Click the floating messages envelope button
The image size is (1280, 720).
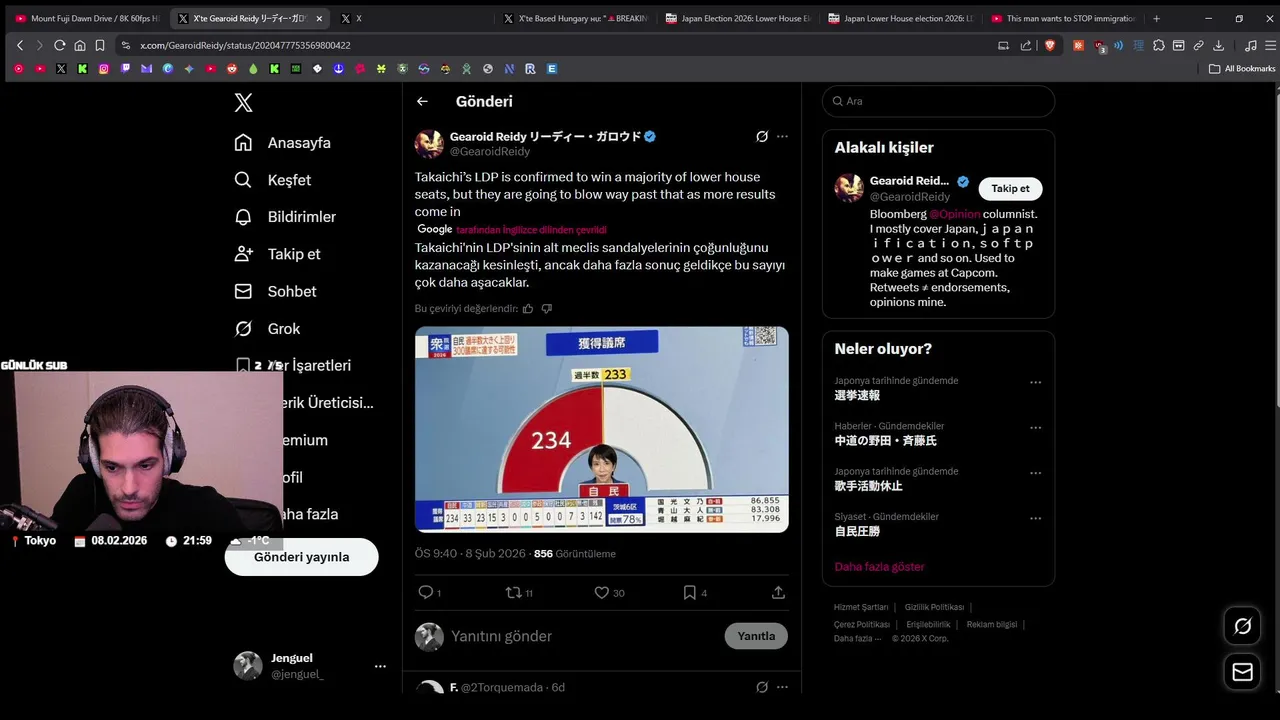tap(1243, 672)
